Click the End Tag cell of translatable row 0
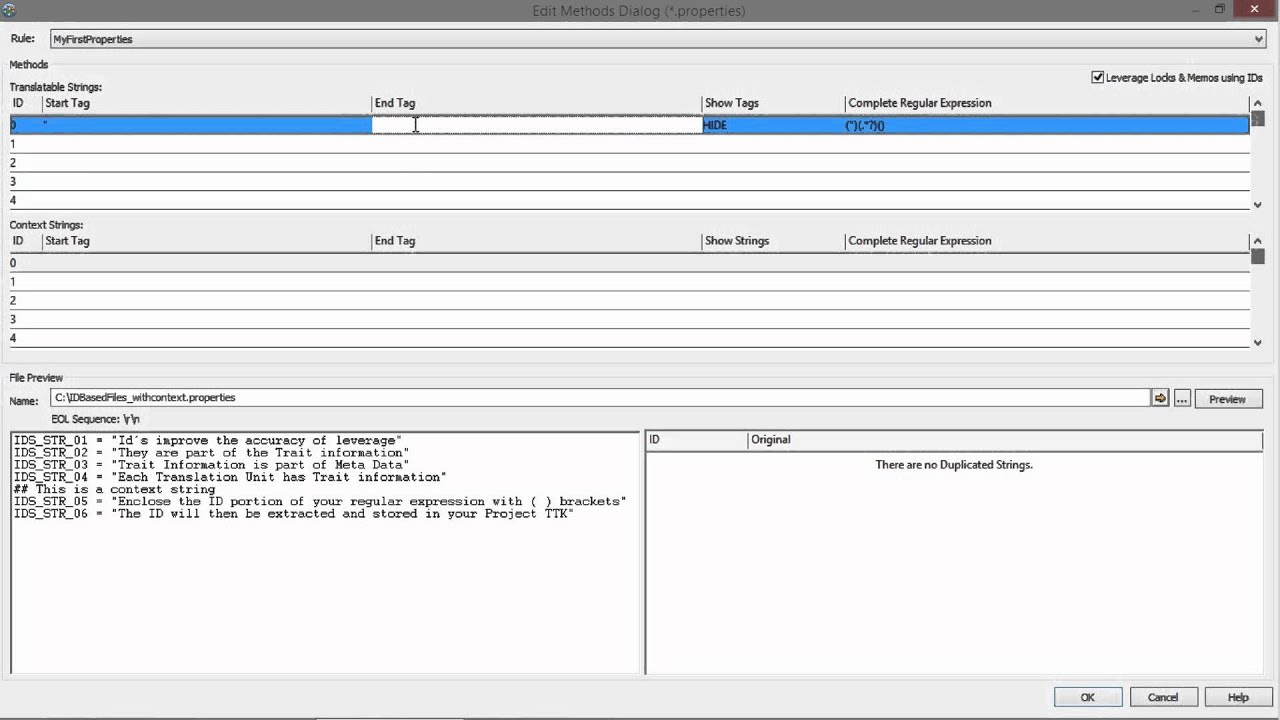1280x720 pixels. [537, 125]
